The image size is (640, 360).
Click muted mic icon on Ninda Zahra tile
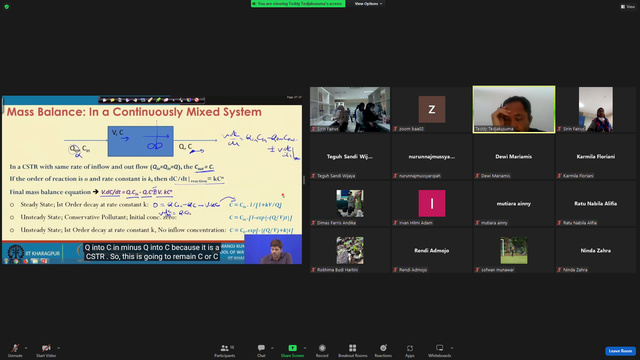[559, 270]
